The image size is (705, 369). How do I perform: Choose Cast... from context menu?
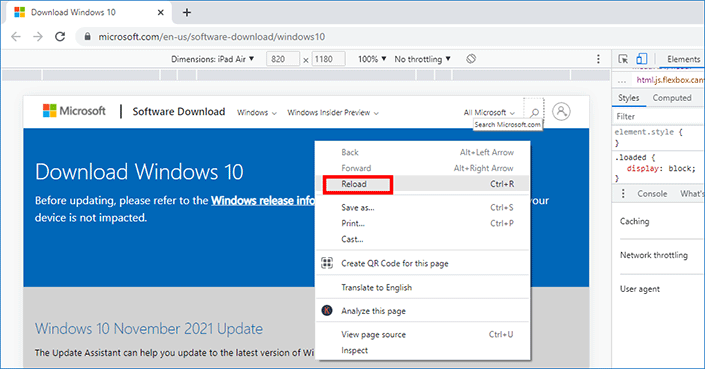click(423, 239)
